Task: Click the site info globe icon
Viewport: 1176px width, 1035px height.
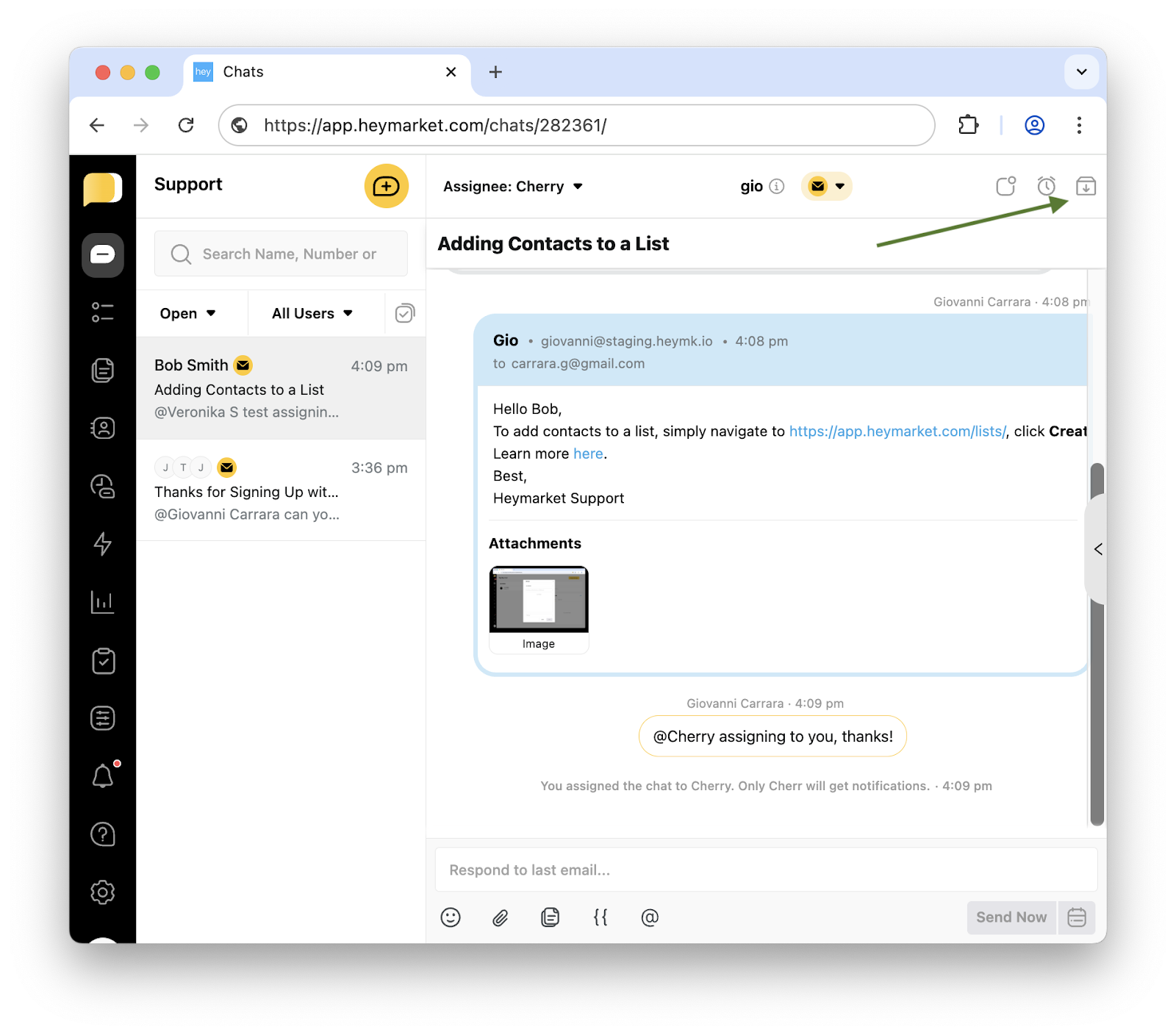Action: pyautogui.click(x=240, y=126)
